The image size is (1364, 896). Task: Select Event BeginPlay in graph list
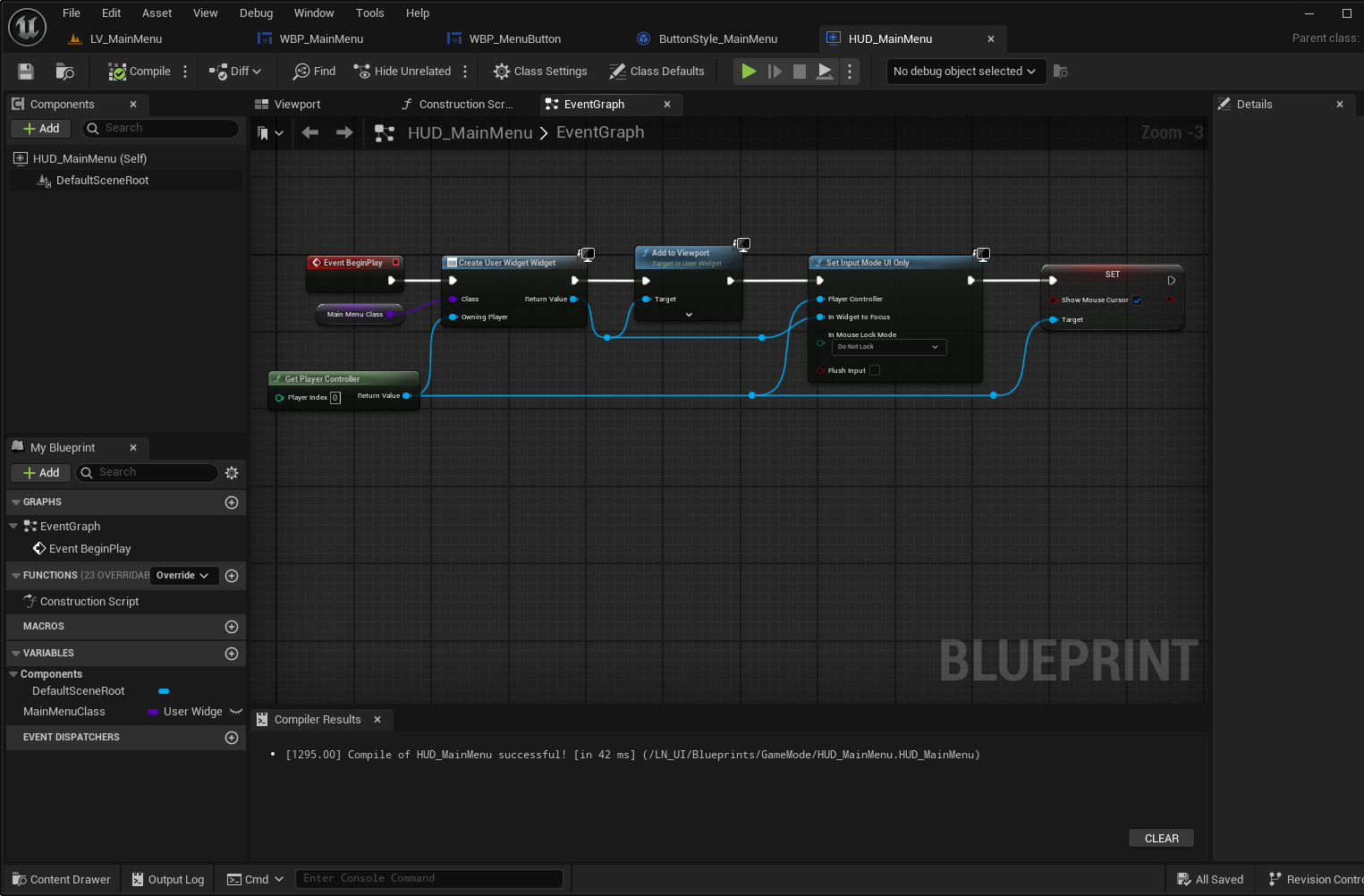pos(89,549)
